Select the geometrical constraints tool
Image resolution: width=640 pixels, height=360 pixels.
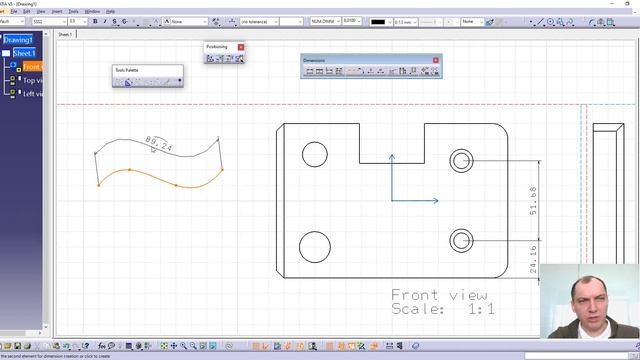(611, 22)
